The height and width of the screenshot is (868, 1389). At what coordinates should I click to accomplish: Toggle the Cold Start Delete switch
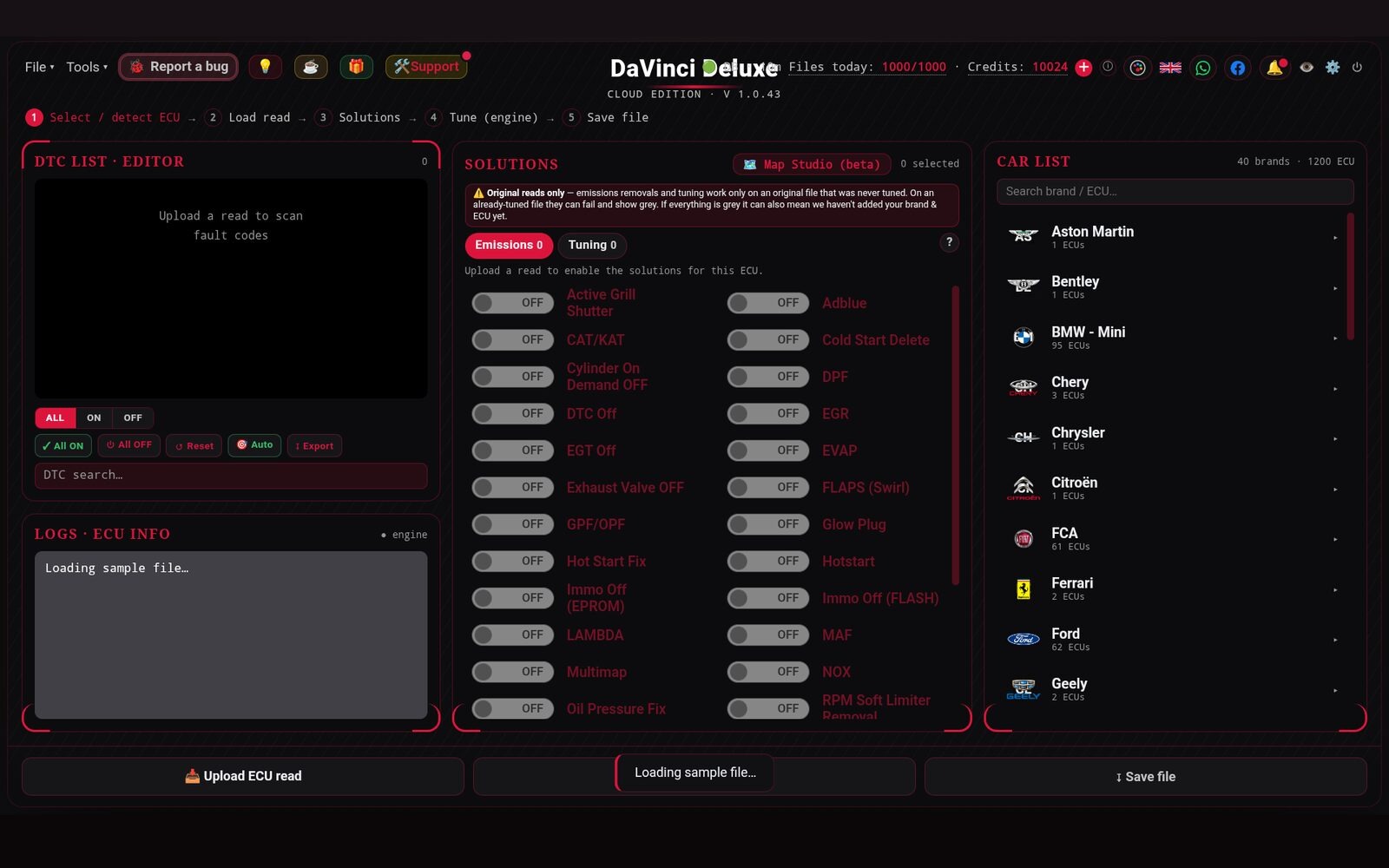tap(768, 339)
